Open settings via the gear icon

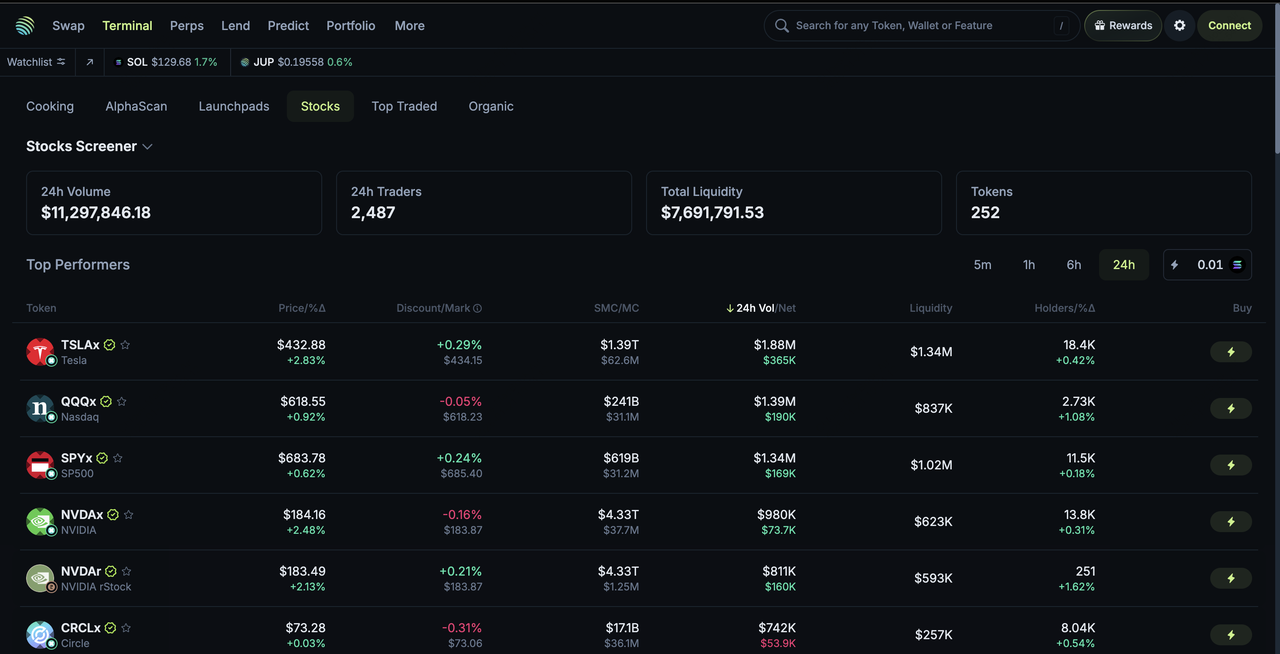(1180, 25)
